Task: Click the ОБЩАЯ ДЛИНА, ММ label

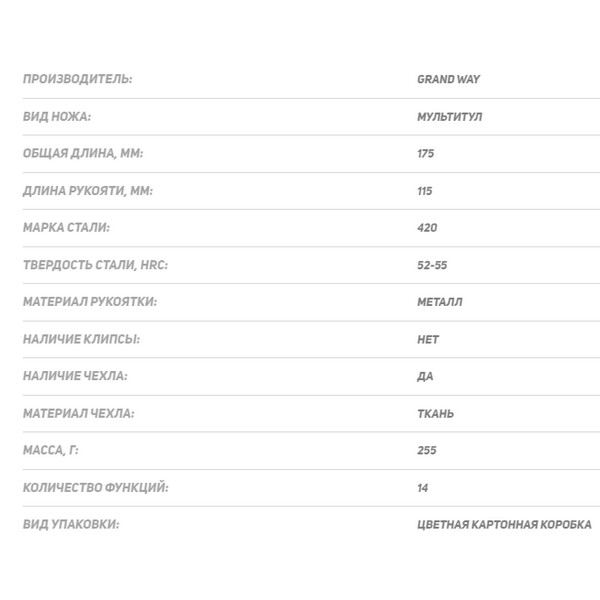Action: (x=83, y=153)
